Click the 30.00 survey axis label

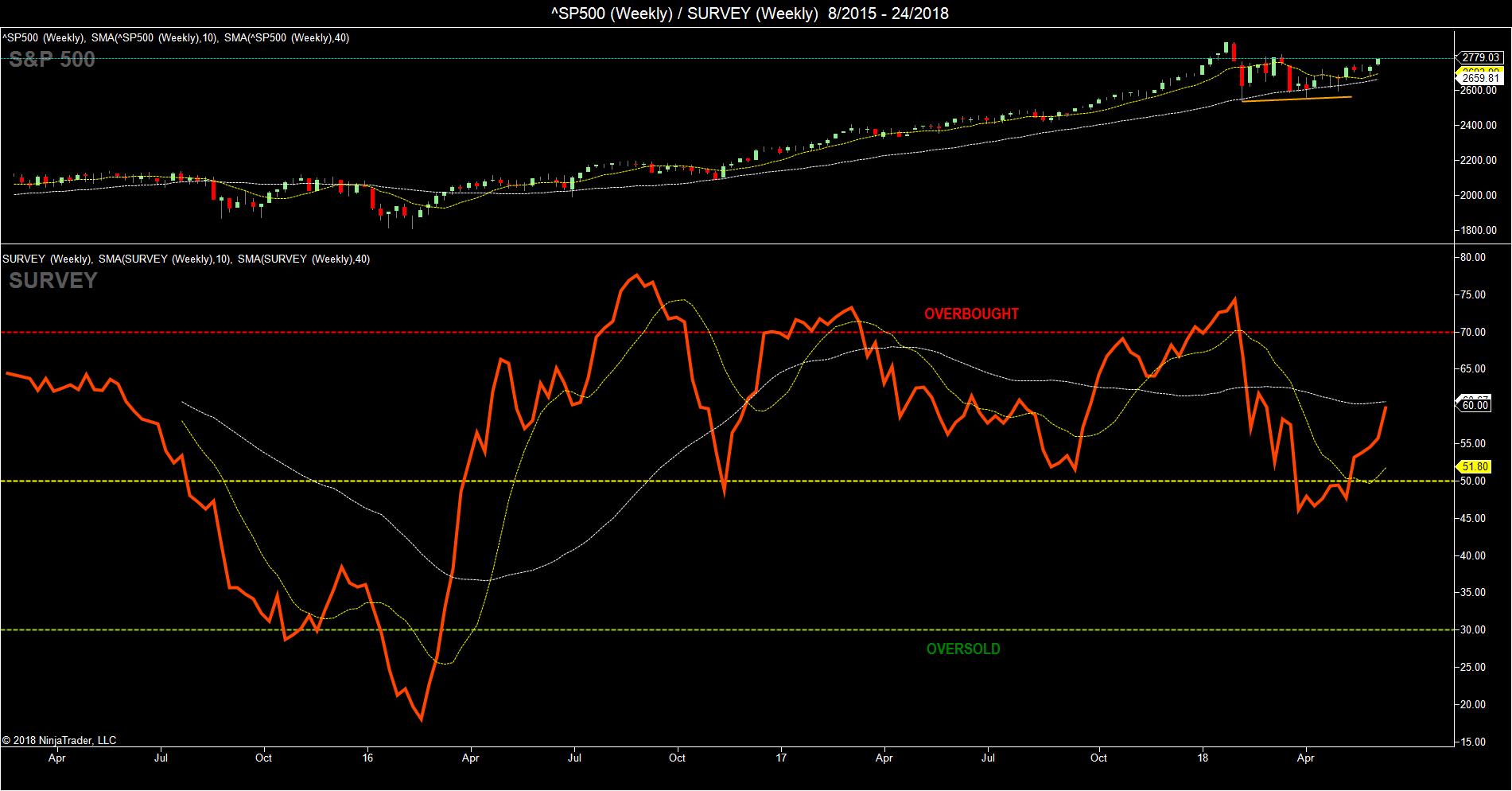(x=1473, y=629)
